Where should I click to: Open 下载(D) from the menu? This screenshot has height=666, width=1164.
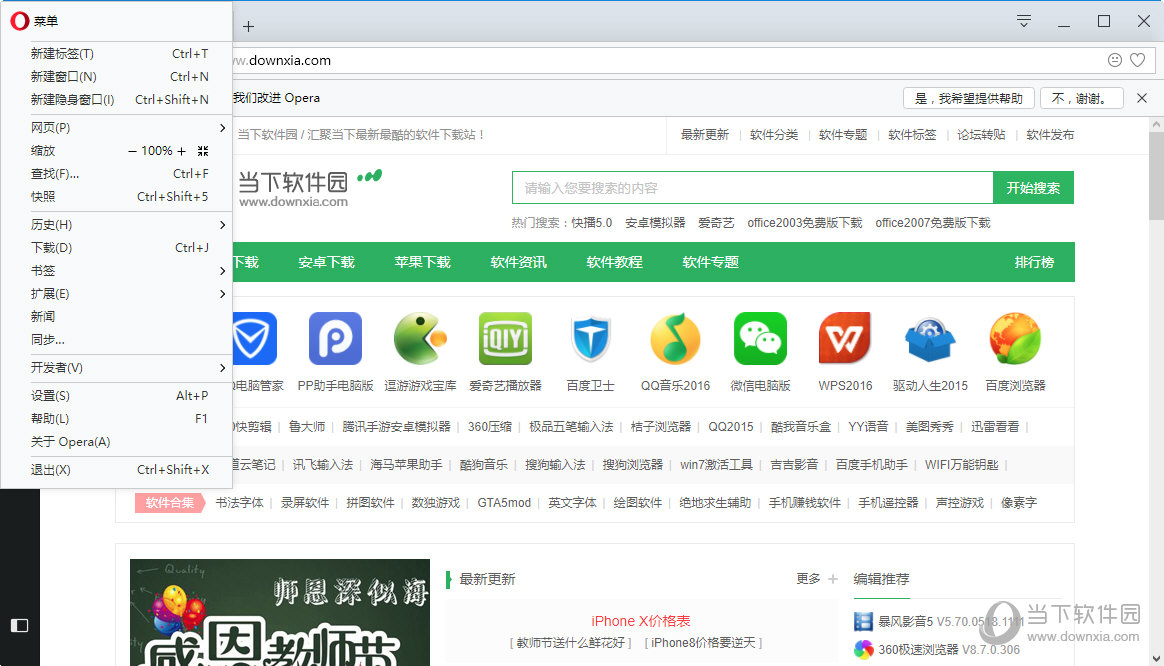[x=117, y=248]
